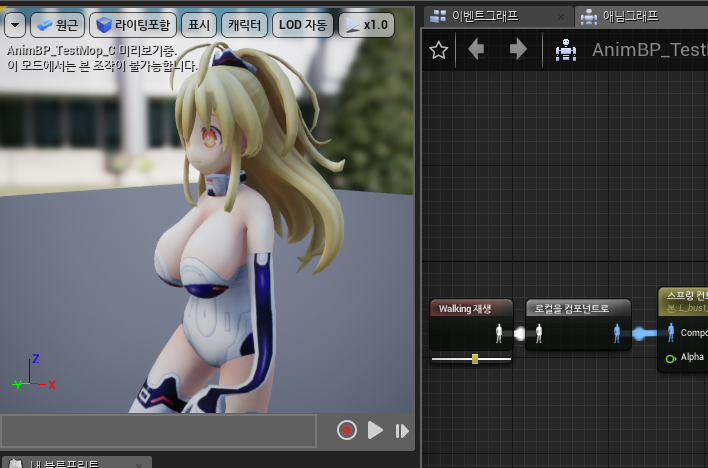The image size is (708, 468).
Task: Click the Component Pose input pin
Action: click(671, 332)
